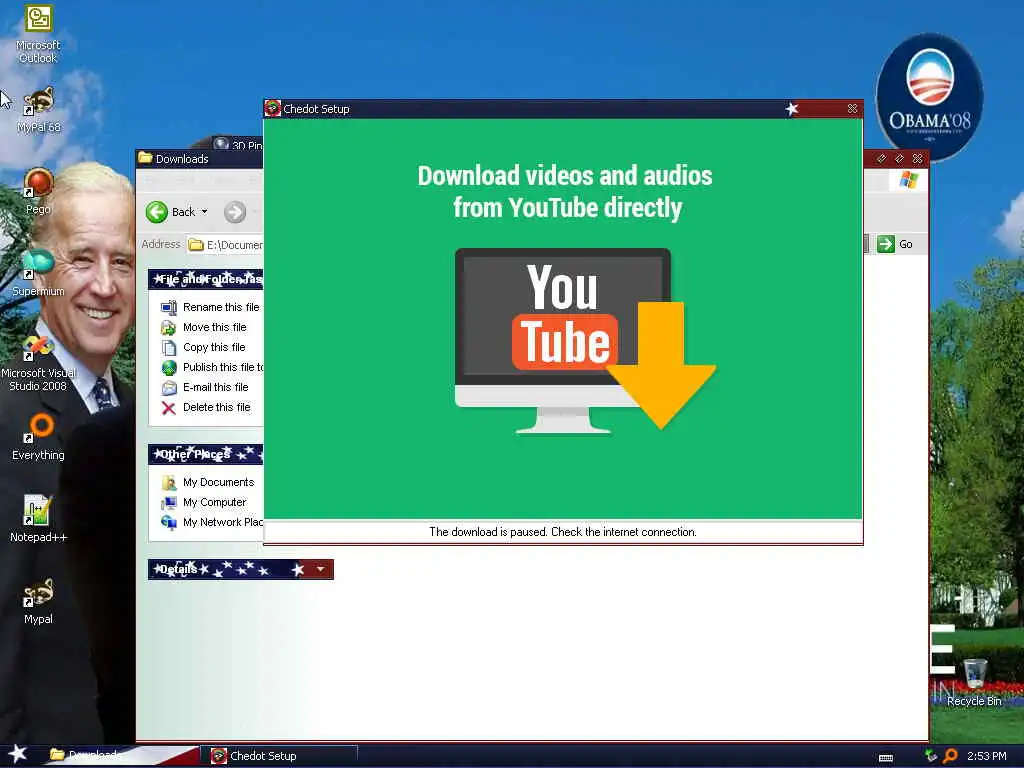This screenshot has height=768, width=1024.
Task: Collapse the Other Places panel header
Action: pyautogui.click(x=206, y=454)
